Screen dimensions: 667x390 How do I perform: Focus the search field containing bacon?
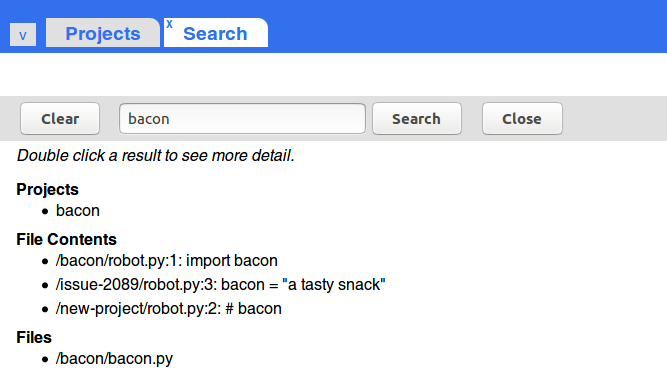click(x=242, y=119)
